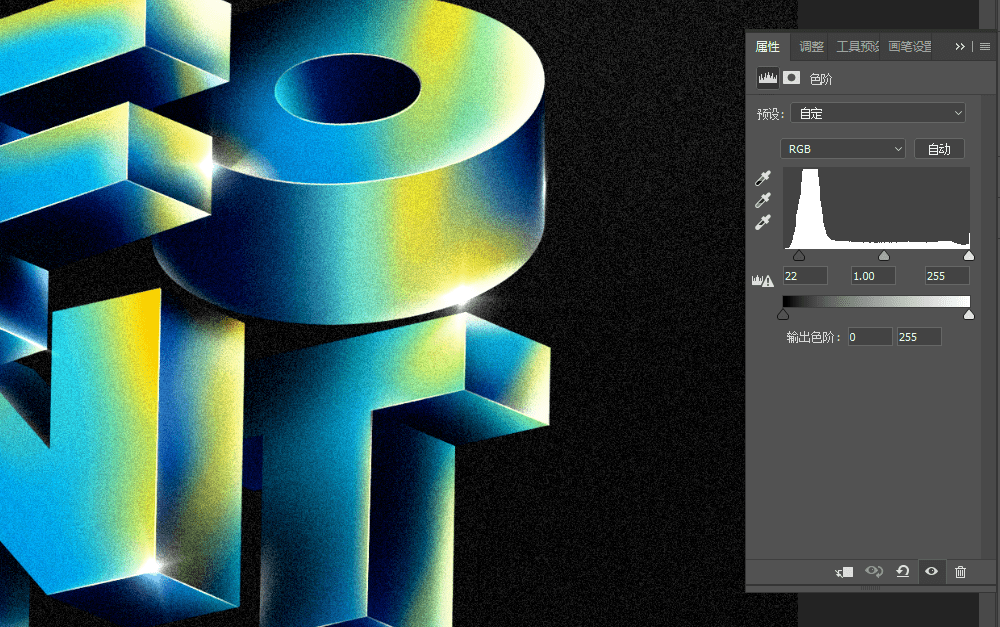The image size is (1000, 627).
Task: Click the layer mask icon
Action: coord(792,78)
